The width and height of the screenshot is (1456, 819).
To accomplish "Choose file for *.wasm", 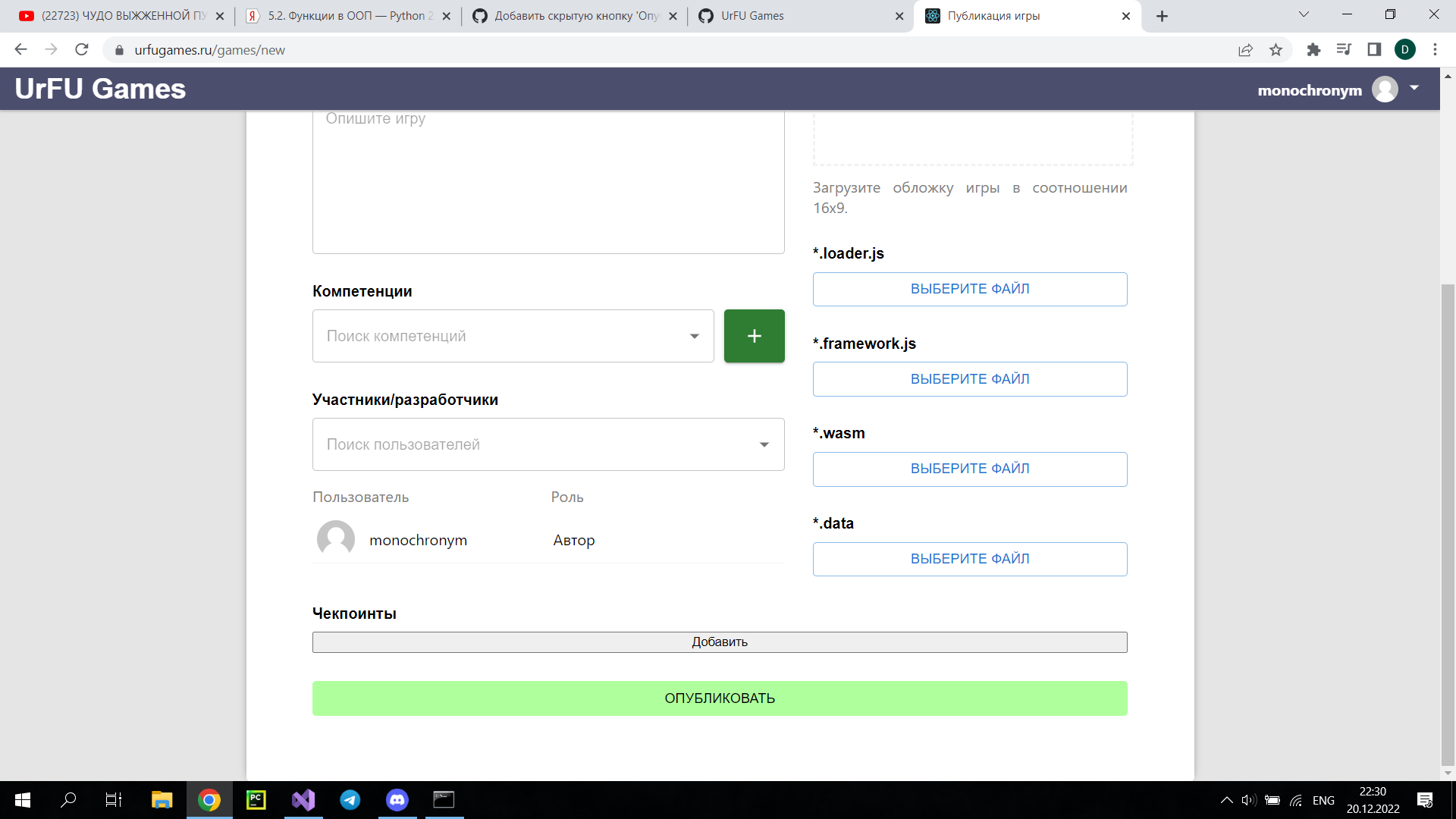I will coord(969,469).
